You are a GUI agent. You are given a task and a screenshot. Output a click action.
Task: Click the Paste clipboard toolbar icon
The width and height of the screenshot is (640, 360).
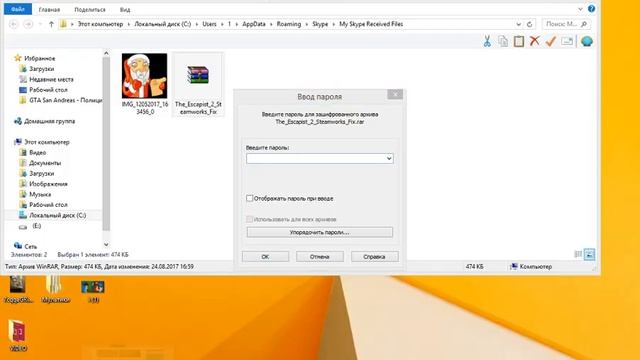click(519, 41)
